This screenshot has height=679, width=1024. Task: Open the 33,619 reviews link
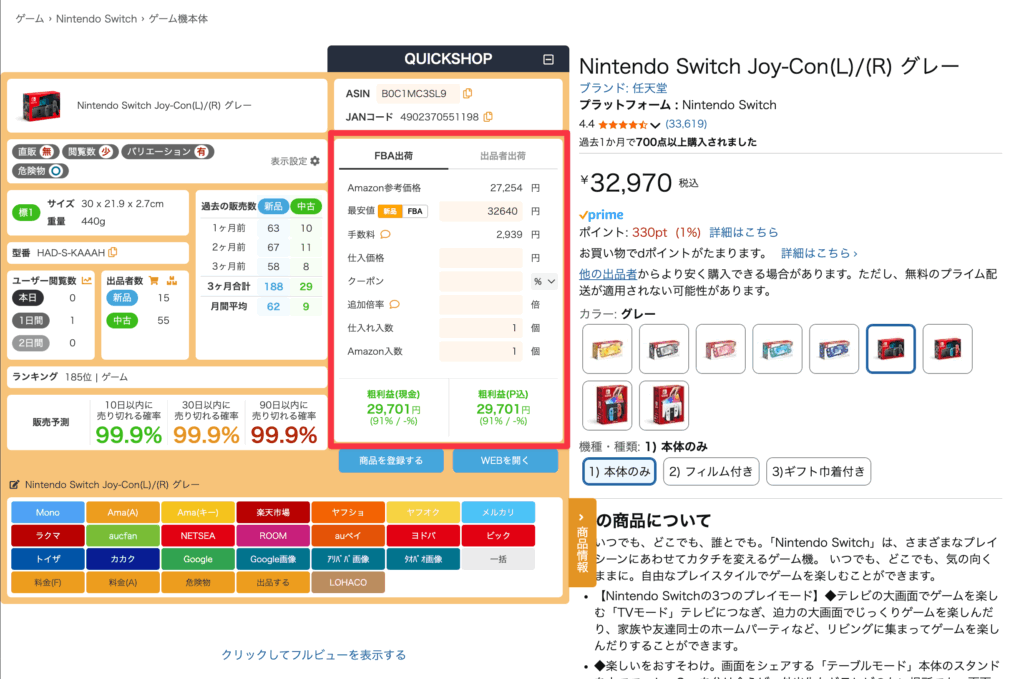[686, 124]
